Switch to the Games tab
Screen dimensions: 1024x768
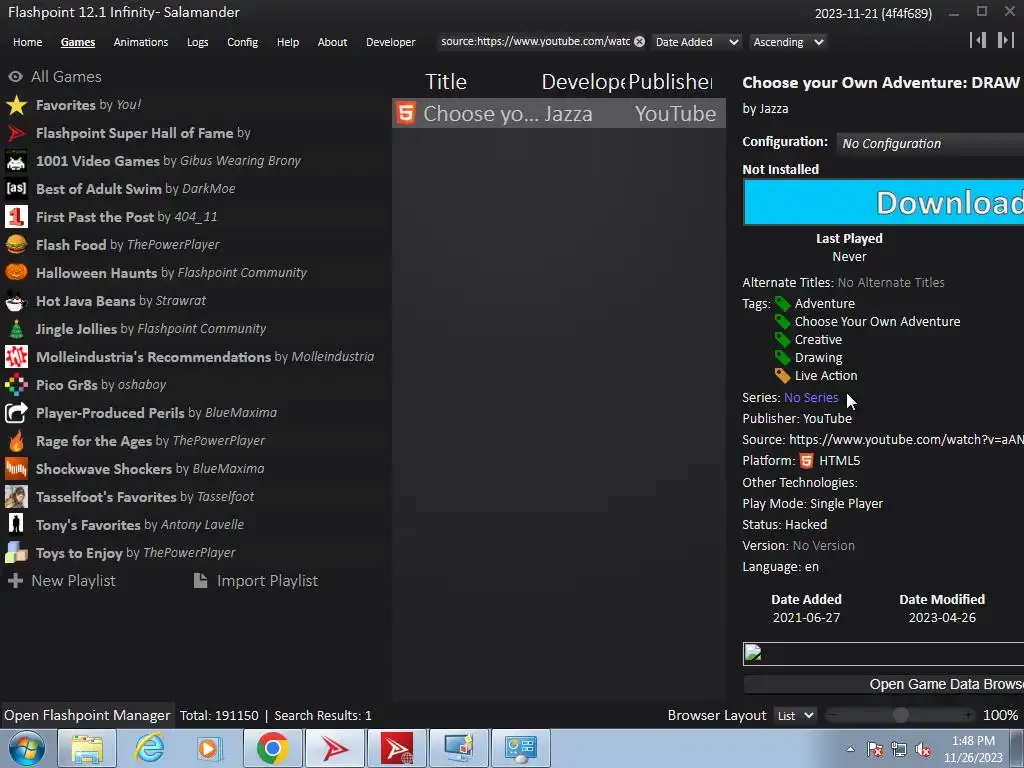[x=78, y=42]
